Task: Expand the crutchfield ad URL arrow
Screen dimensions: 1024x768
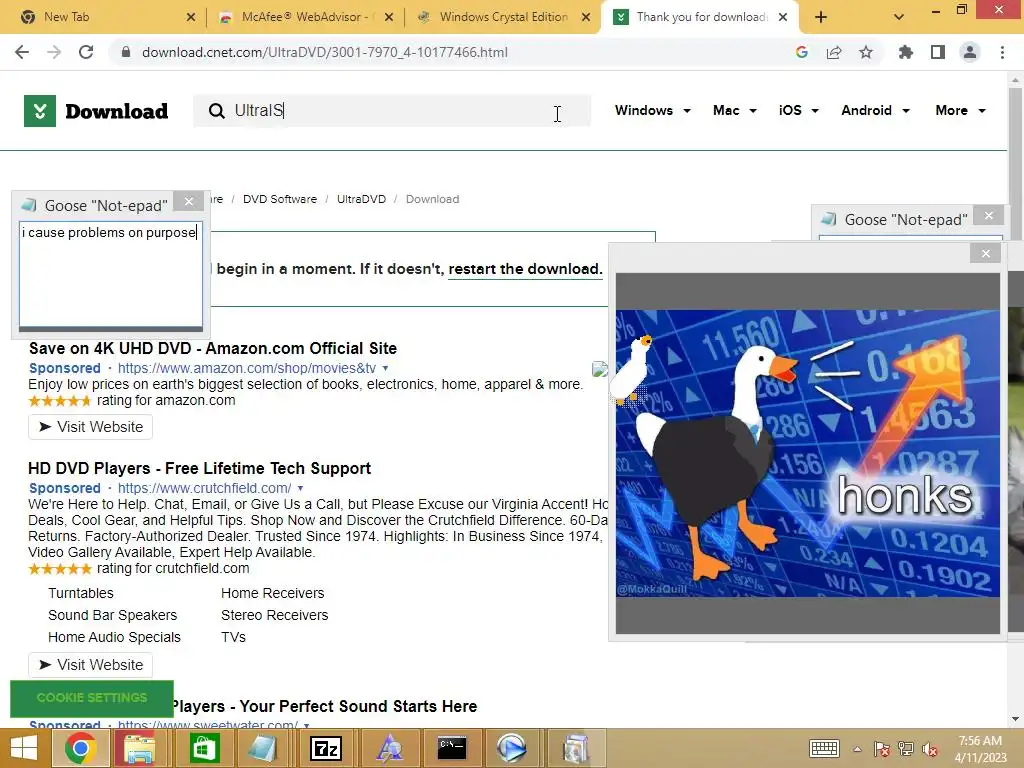Action: pyautogui.click(x=300, y=488)
